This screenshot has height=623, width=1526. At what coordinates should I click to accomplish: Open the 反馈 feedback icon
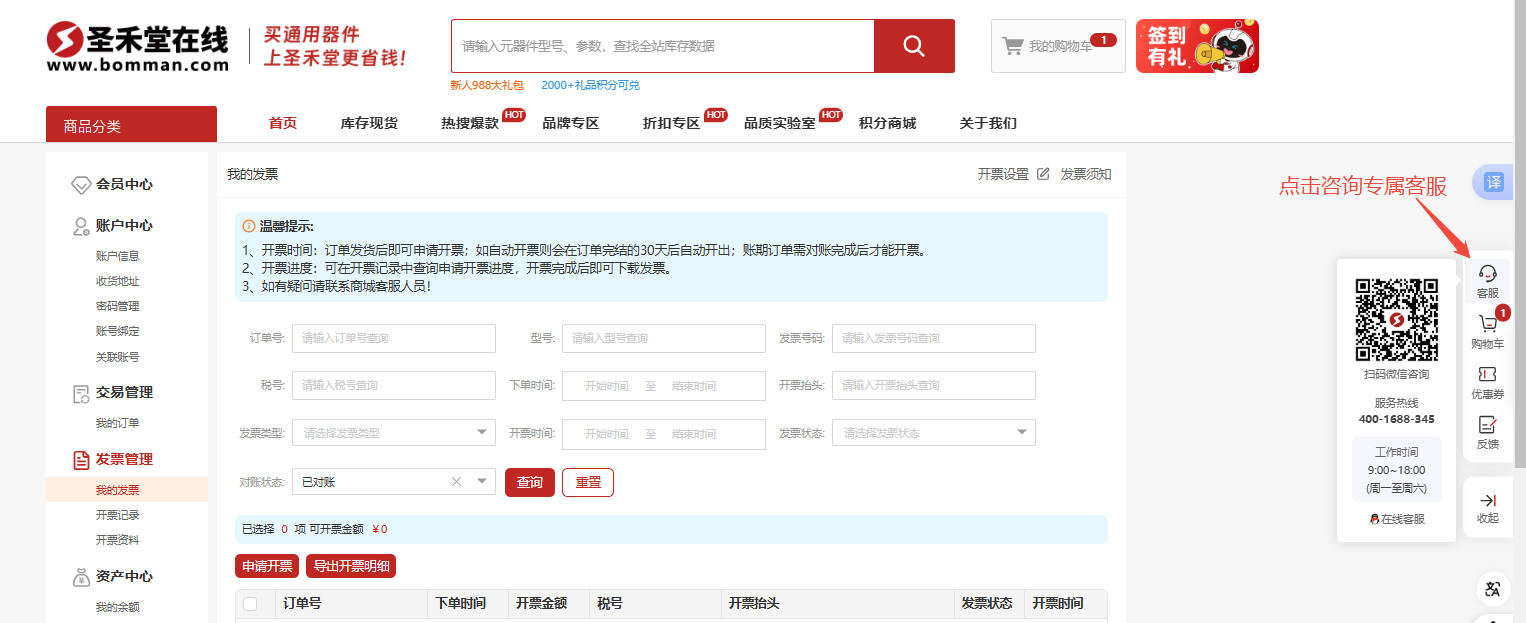[x=1487, y=432]
